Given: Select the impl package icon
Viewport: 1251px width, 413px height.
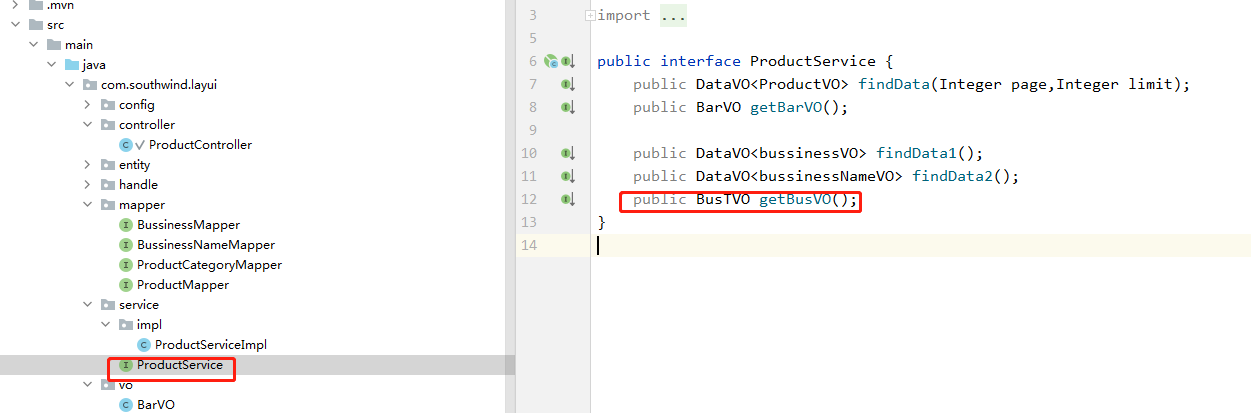Looking at the screenshot, I should [x=125, y=325].
